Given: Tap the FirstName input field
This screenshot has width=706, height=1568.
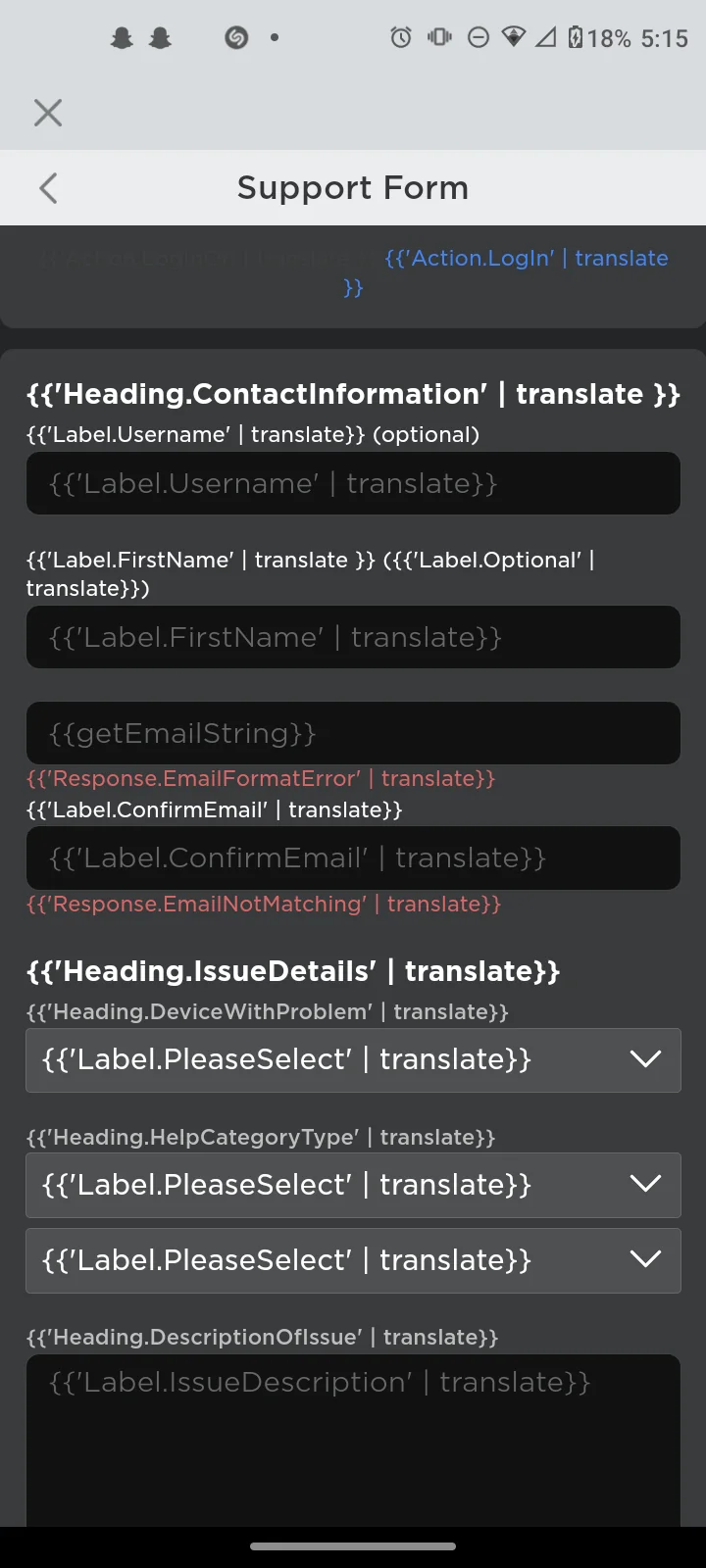Looking at the screenshot, I should click(x=353, y=637).
